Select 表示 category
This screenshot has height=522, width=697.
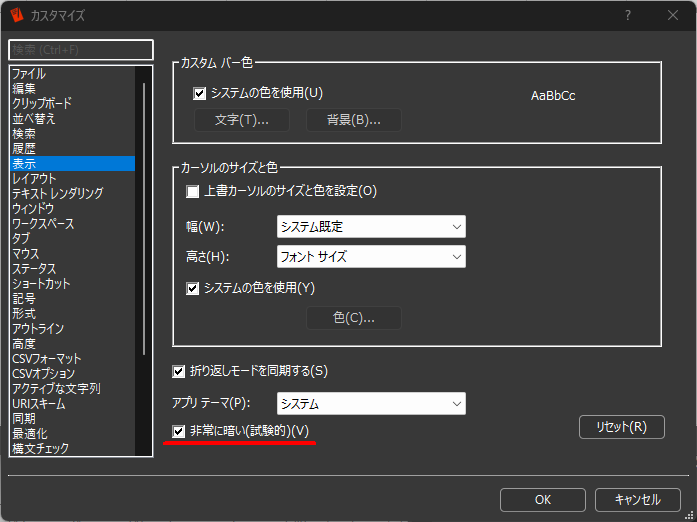click(x=72, y=164)
